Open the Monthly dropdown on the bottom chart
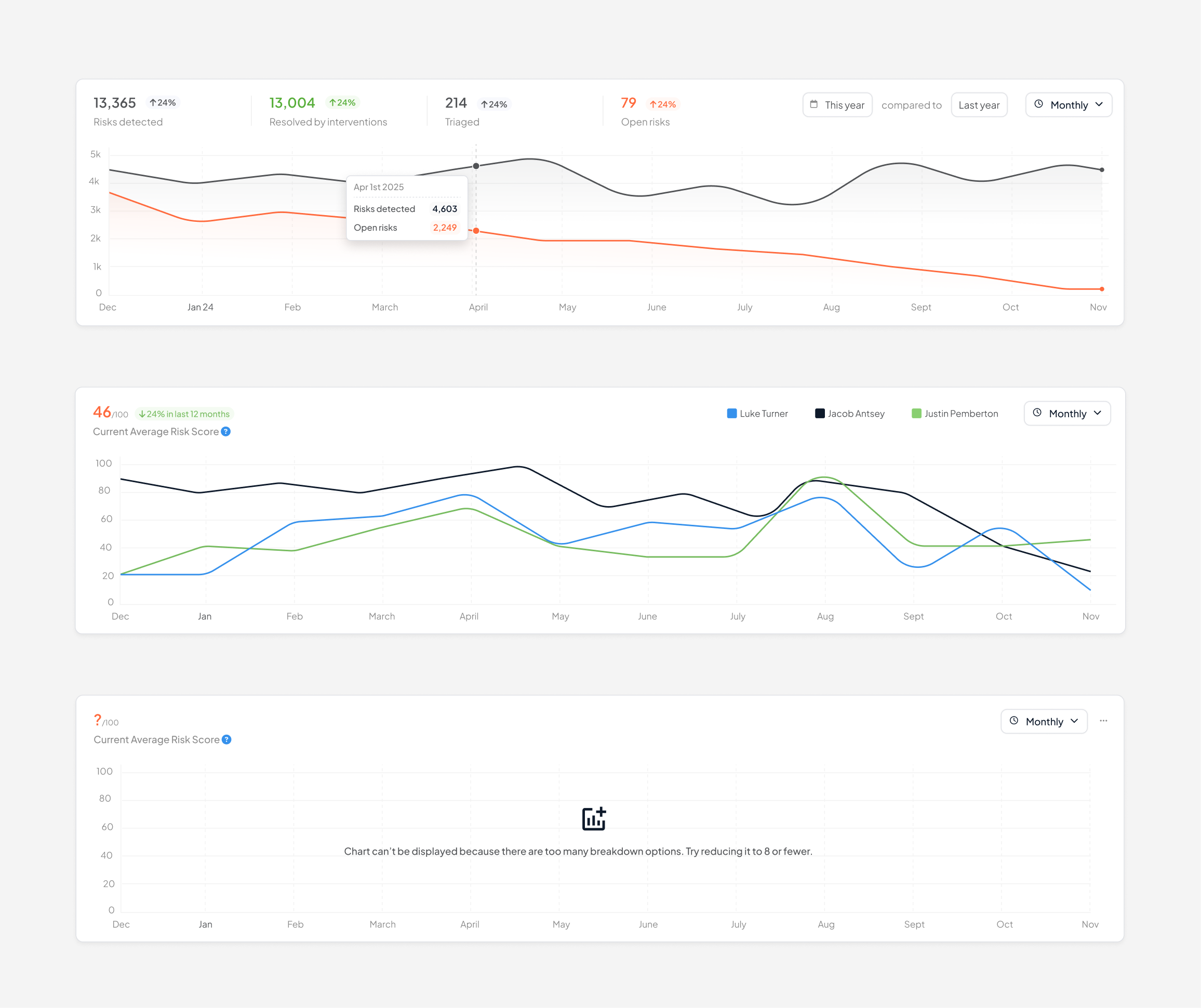The height and width of the screenshot is (1008, 1201). (x=1044, y=721)
